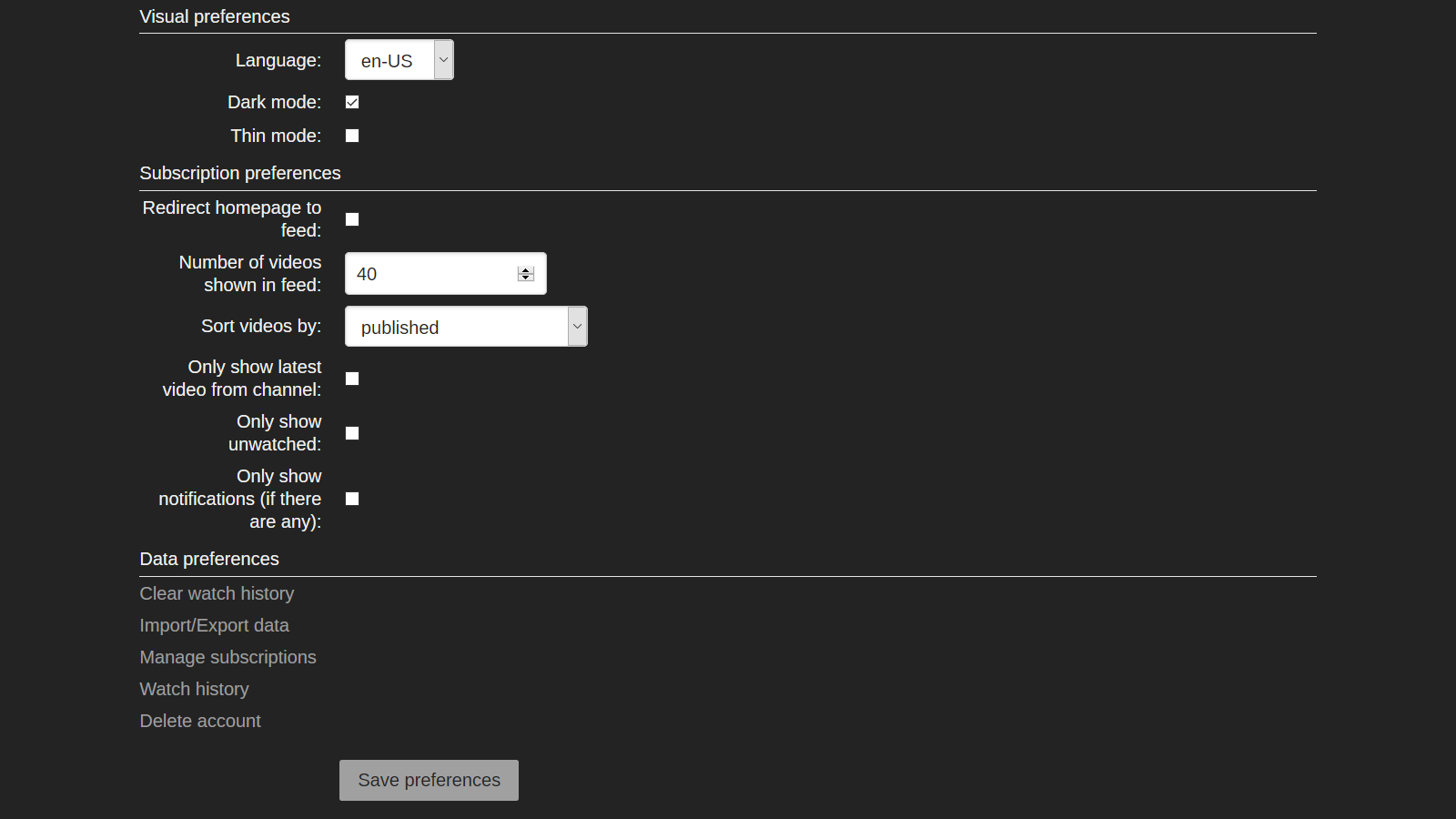
Task: Click the dropdown arrow next to en-US
Action: (443, 60)
